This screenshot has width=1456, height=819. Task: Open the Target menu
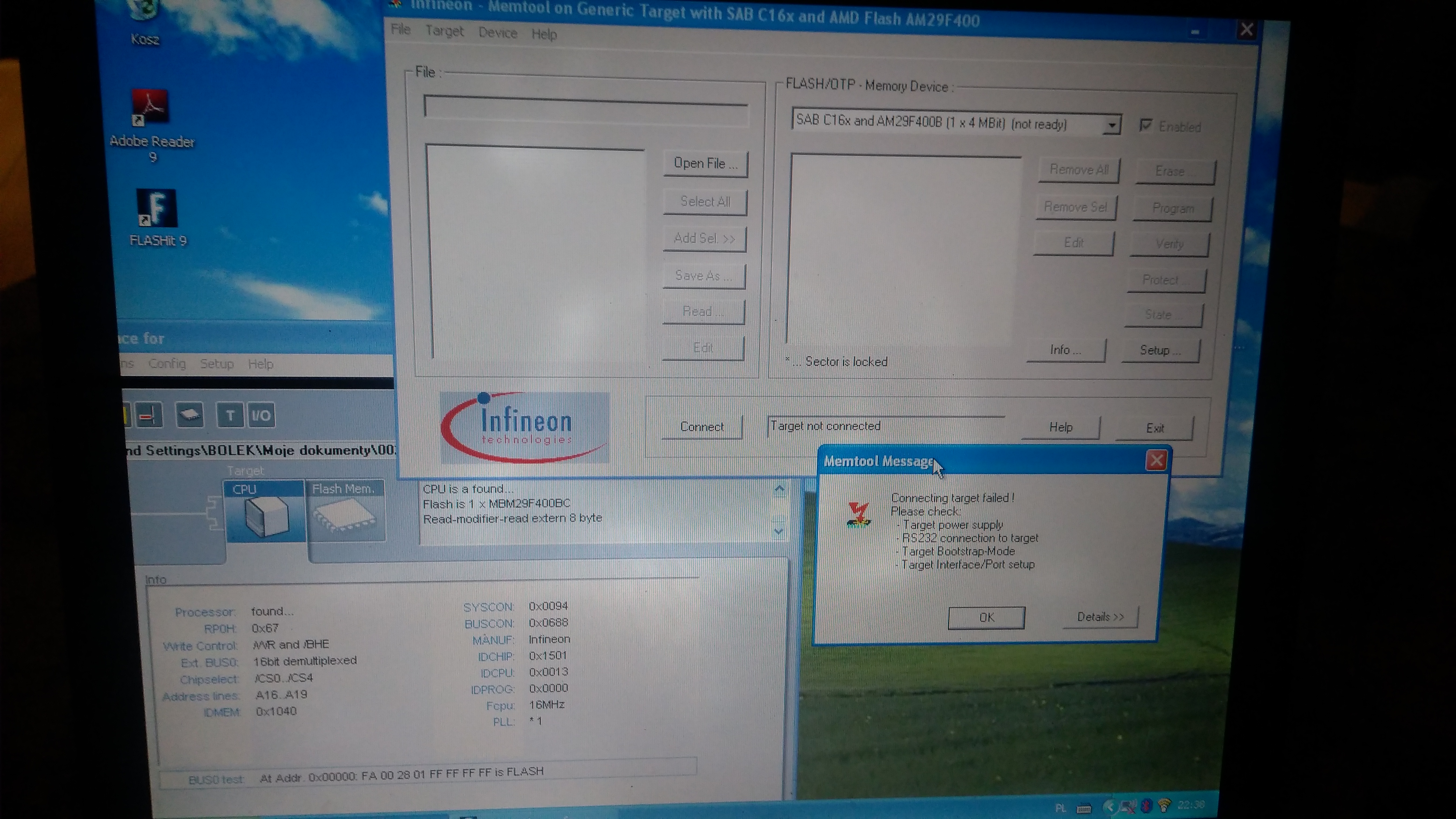point(444,31)
